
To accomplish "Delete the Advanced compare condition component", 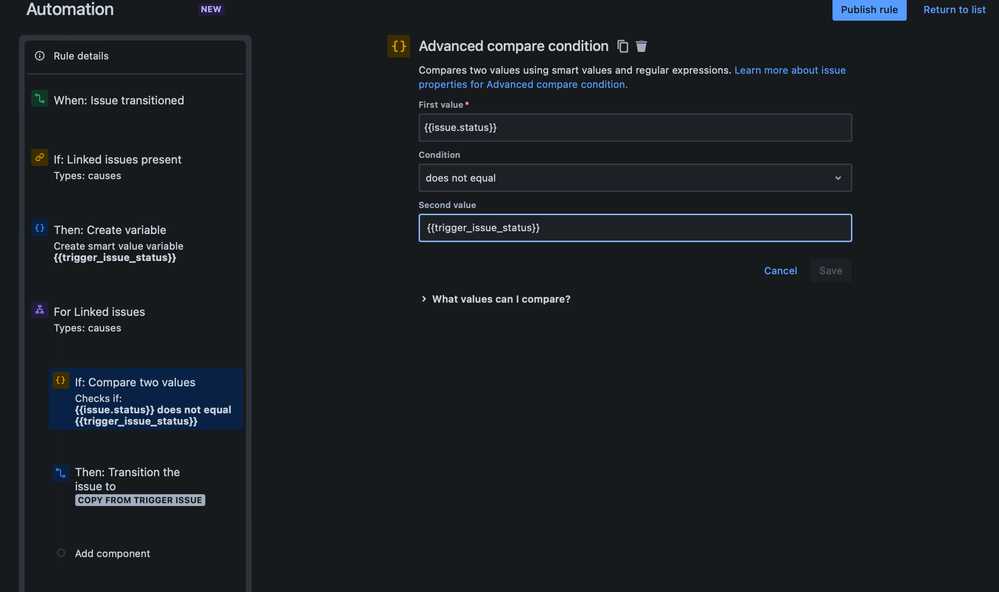I will coord(641,46).
